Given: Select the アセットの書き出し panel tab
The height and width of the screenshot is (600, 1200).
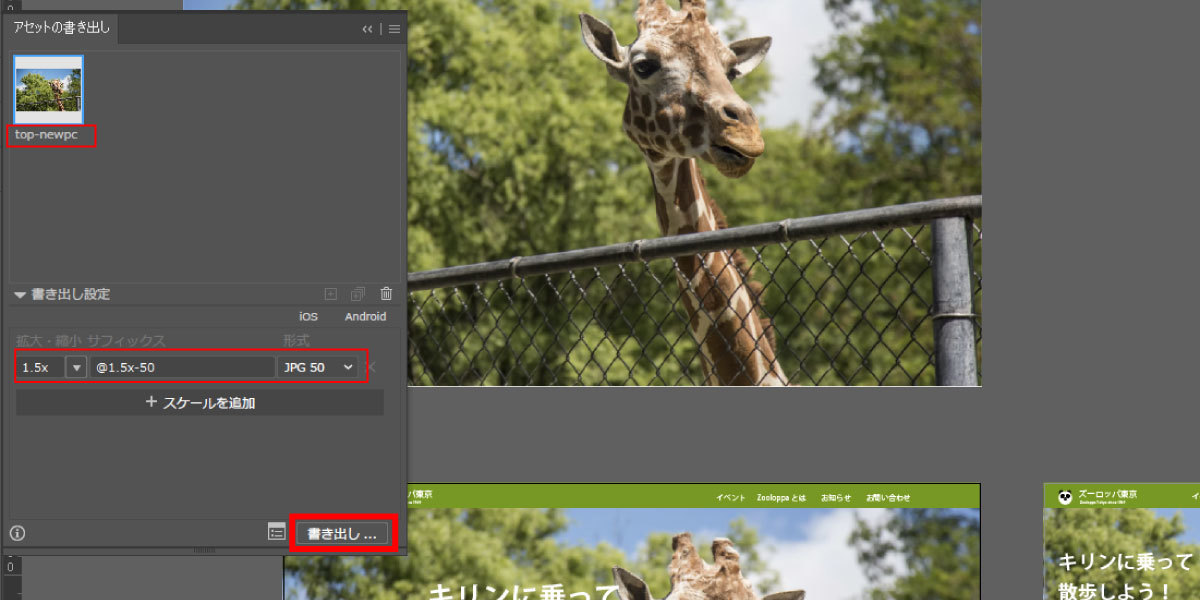Looking at the screenshot, I should 62,28.
